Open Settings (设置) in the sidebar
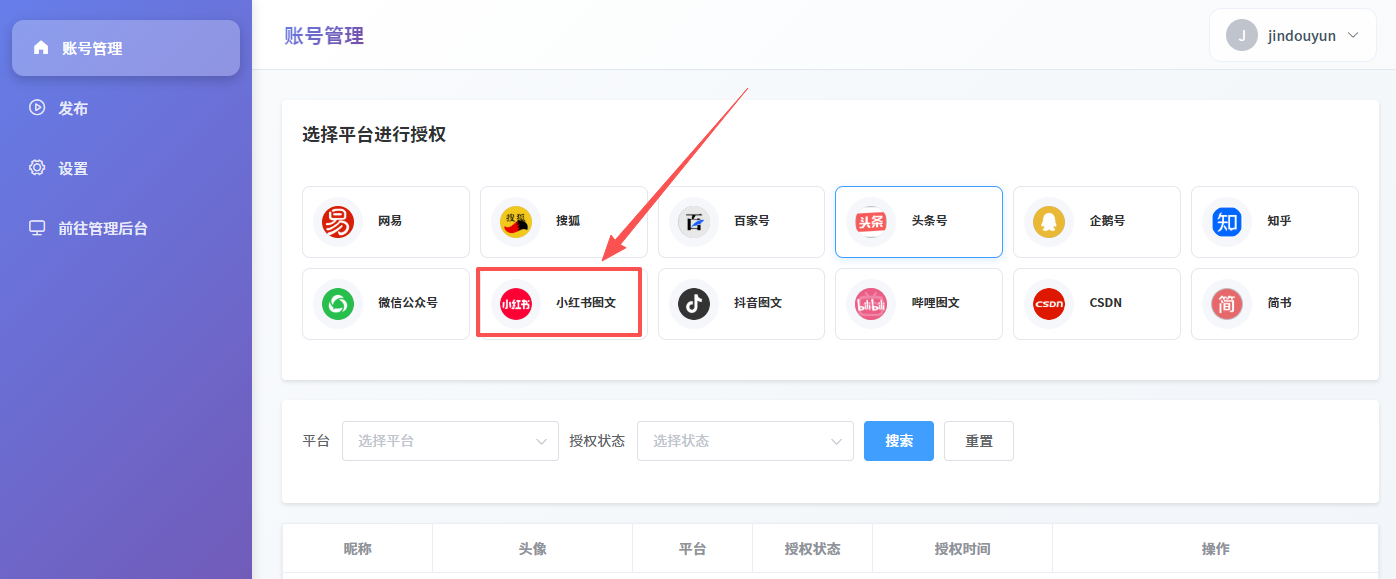Viewport: 1396px width, 579px height. tap(73, 168)
